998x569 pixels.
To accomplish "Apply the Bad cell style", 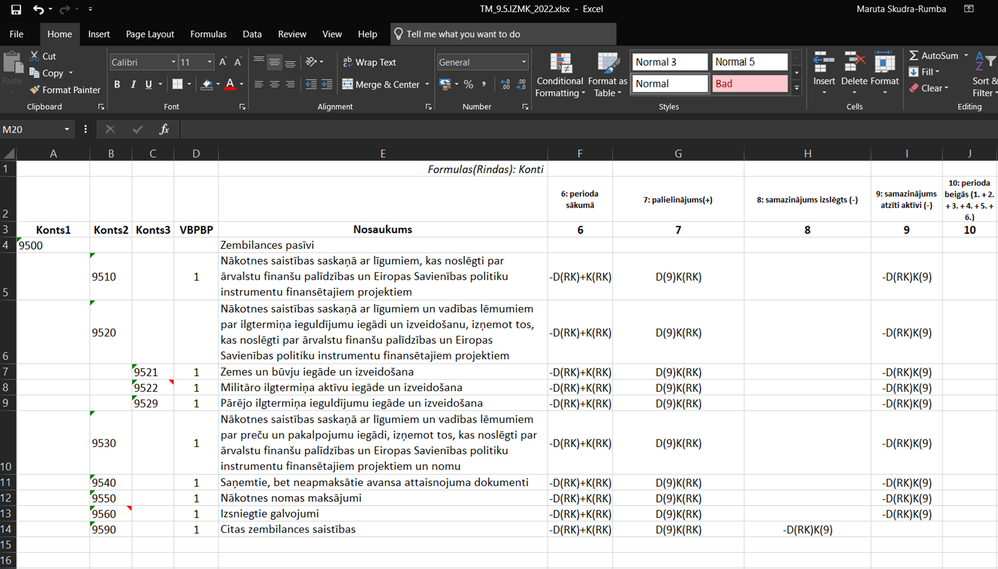I will (x=750, y=83).
